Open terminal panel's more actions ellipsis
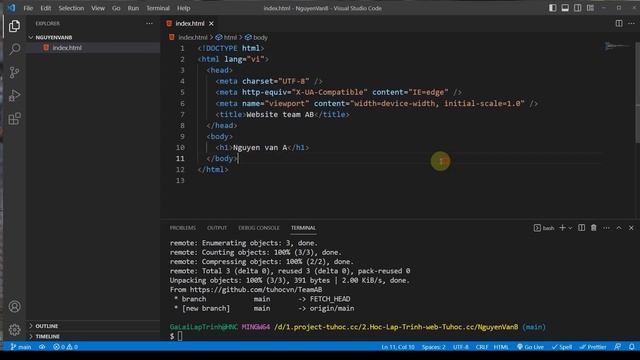 coord(607,228)
